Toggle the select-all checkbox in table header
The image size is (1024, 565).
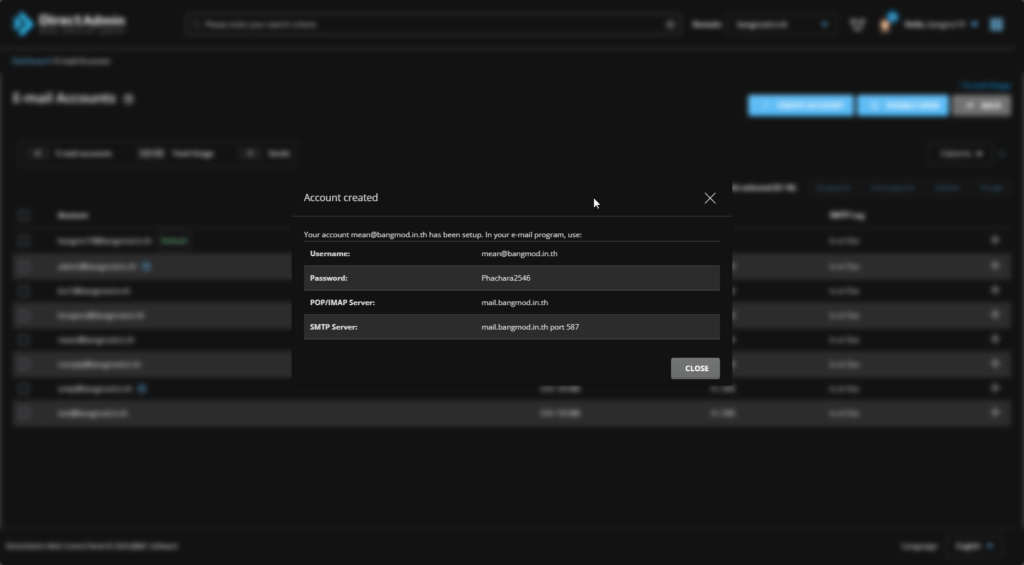[x=24, y=215]
